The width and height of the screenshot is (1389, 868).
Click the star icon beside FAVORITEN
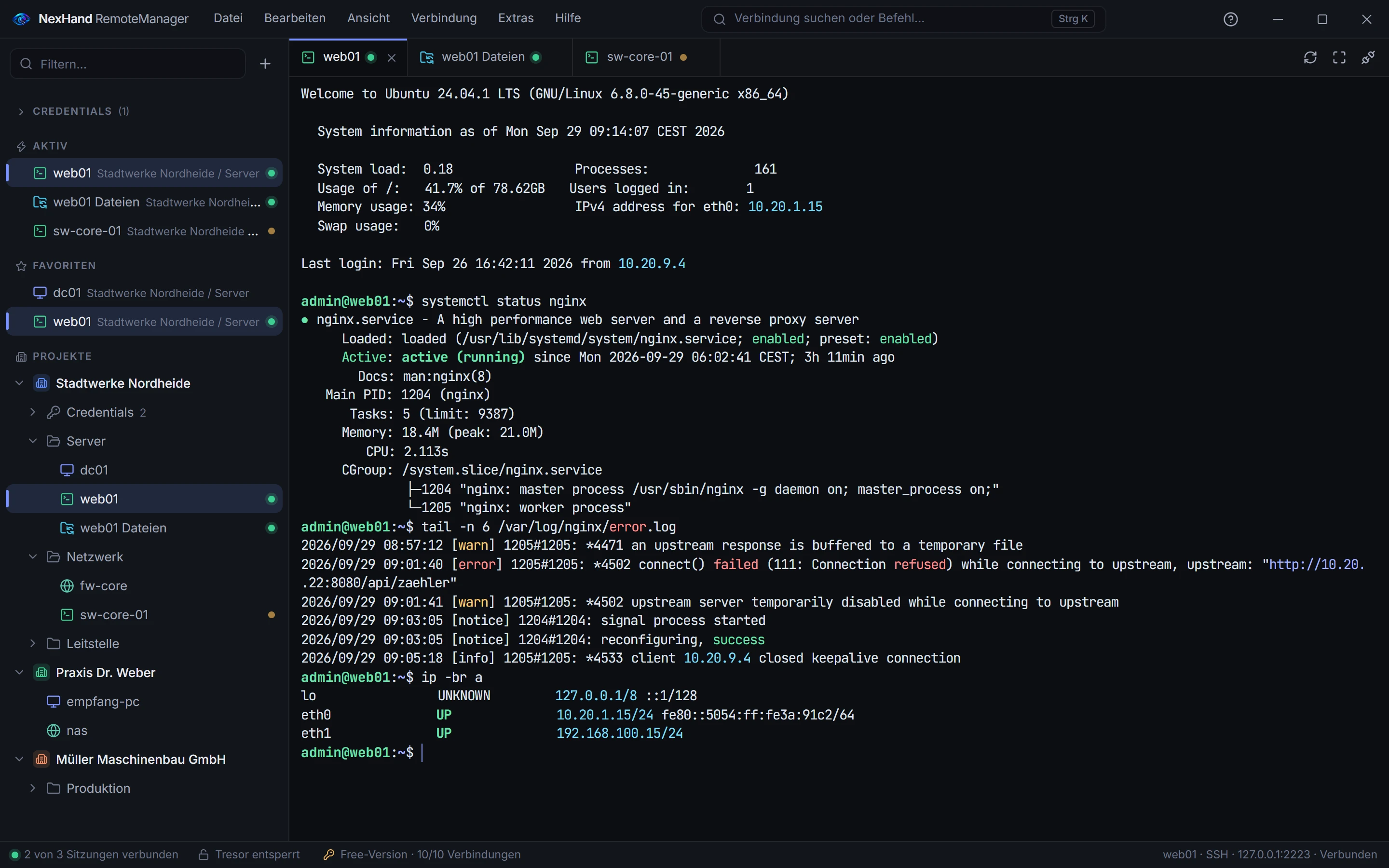[x=21, y=266]
